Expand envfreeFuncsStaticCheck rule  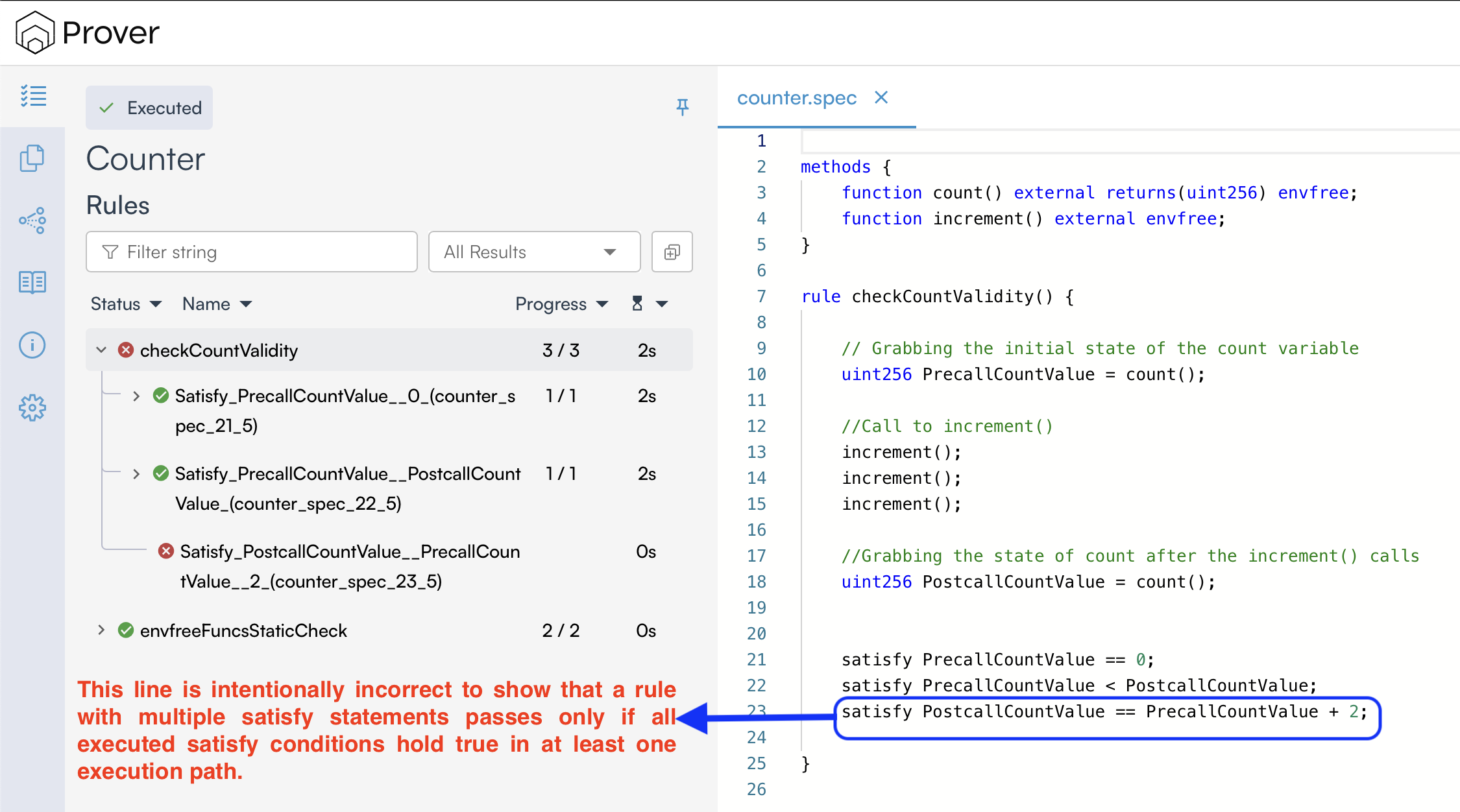(101, 630)
